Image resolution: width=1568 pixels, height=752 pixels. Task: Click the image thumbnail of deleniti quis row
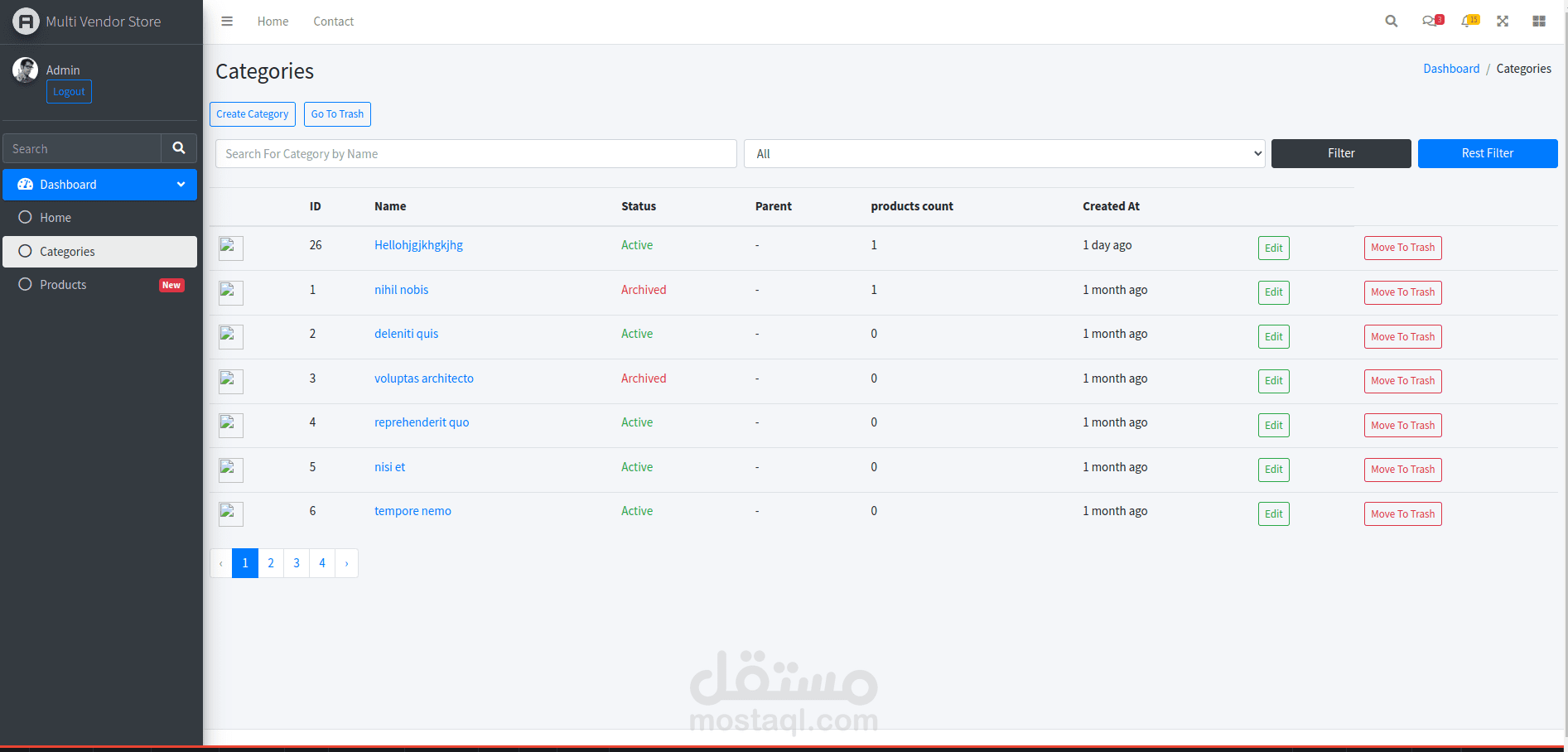[x=231, y=337]
